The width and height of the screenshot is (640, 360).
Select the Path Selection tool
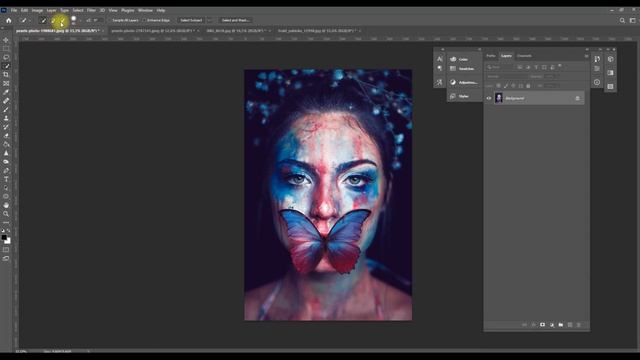[x=6, y=188]
